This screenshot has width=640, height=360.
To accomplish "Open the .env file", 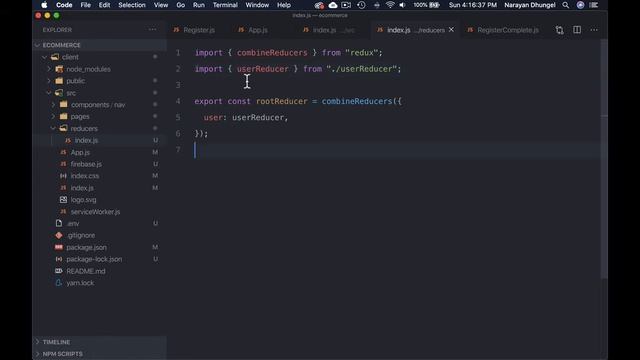I will (73, 224).
